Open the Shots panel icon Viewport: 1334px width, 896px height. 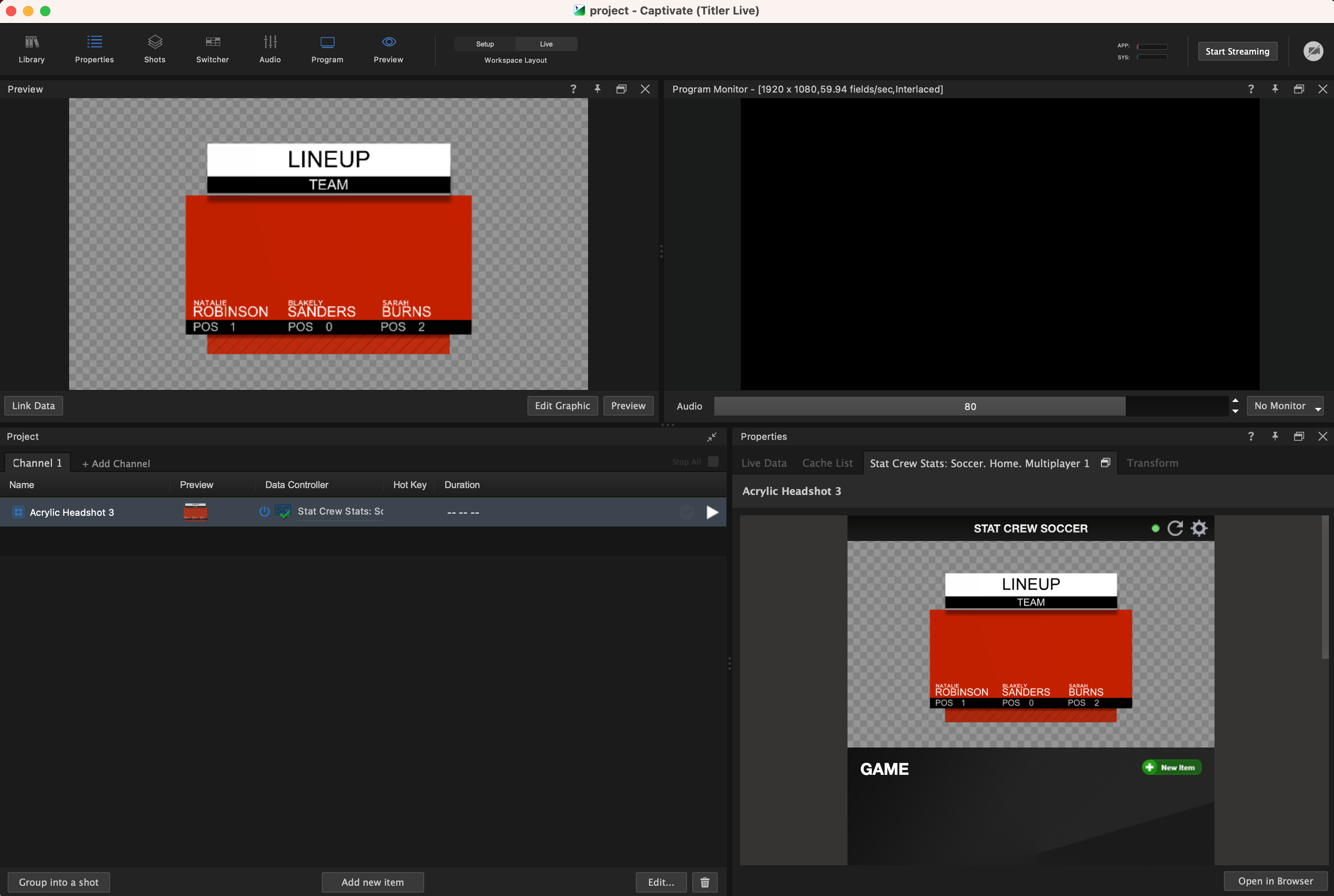(154, 43)
